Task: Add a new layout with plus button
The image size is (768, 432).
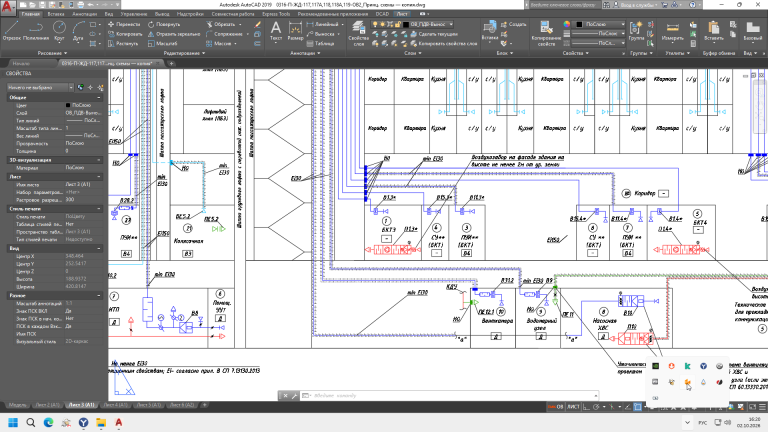Action: [x=205, y=405]
